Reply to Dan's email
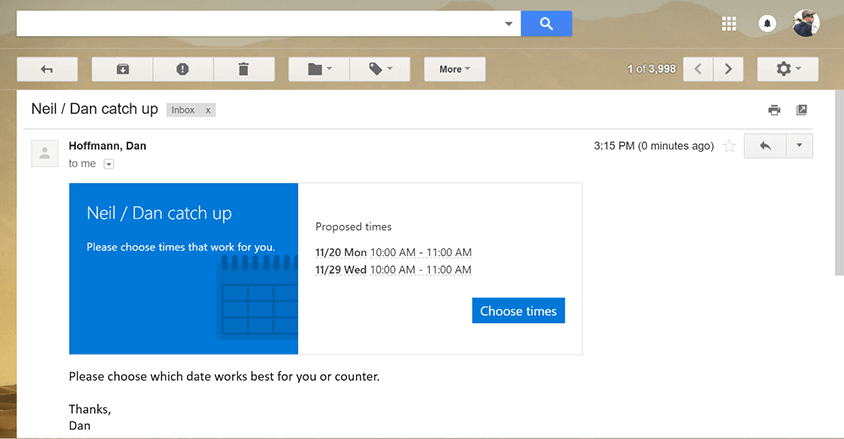The image size is (844, 439). click(765, 146)
